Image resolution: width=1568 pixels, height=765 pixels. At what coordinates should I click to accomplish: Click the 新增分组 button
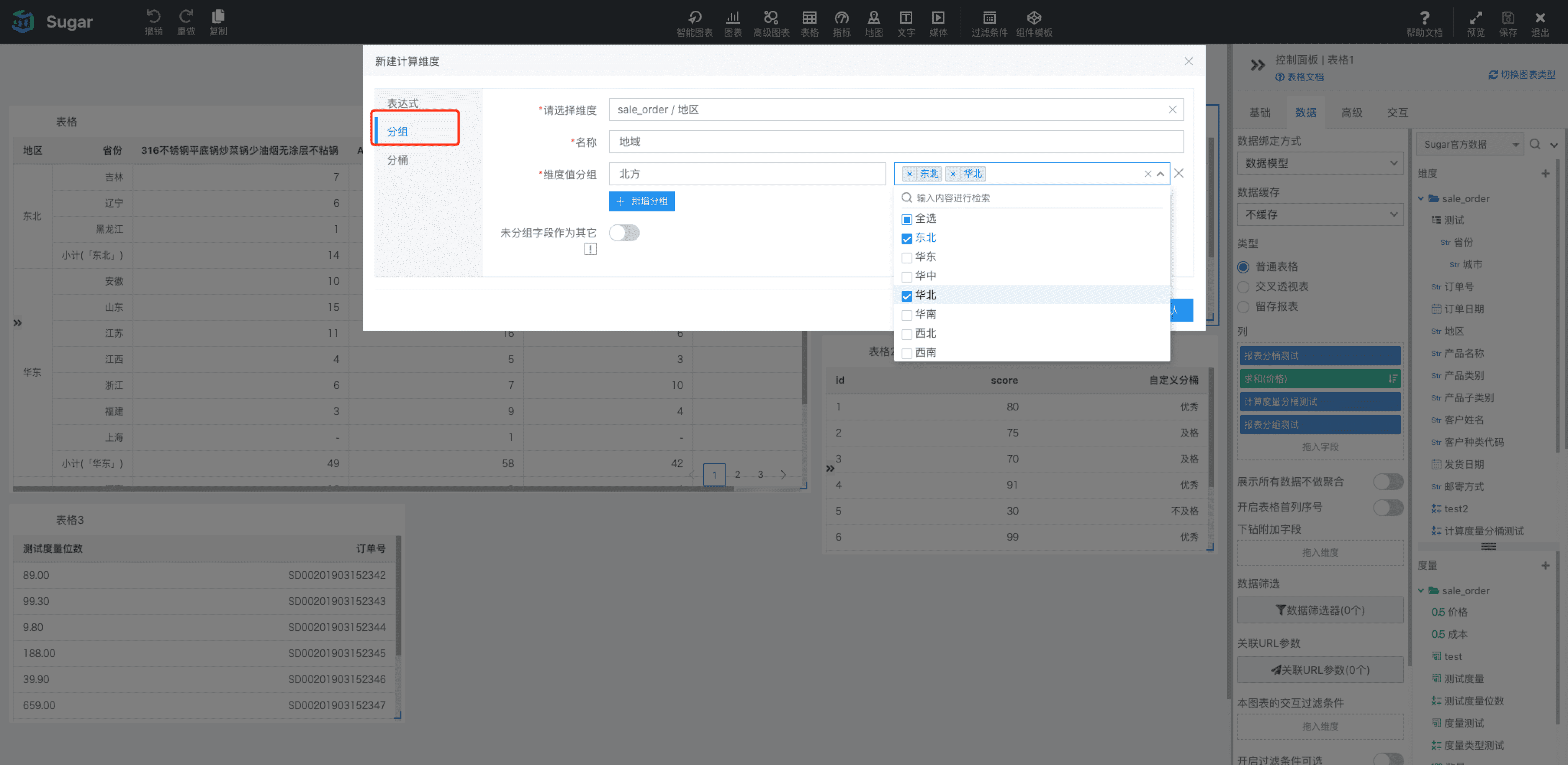click(642, 201)
